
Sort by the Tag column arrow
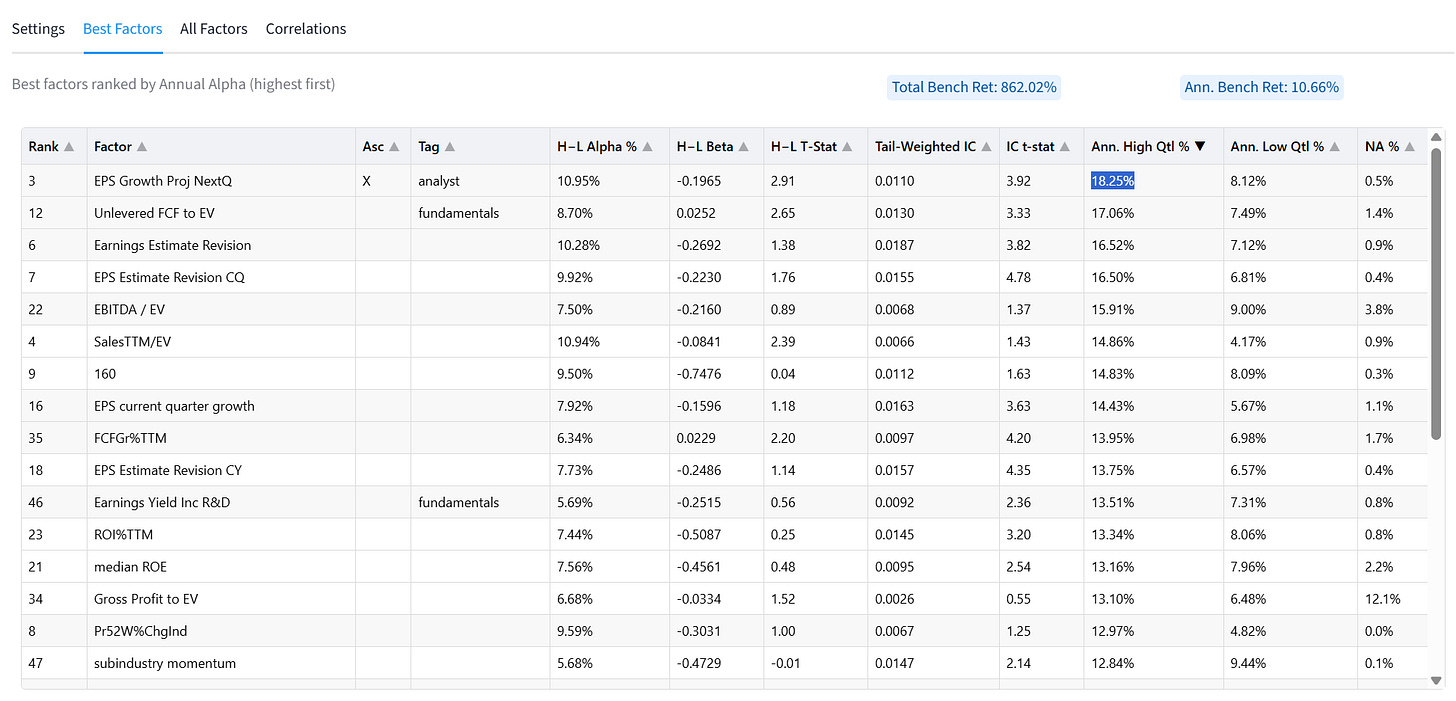point(450,147)
